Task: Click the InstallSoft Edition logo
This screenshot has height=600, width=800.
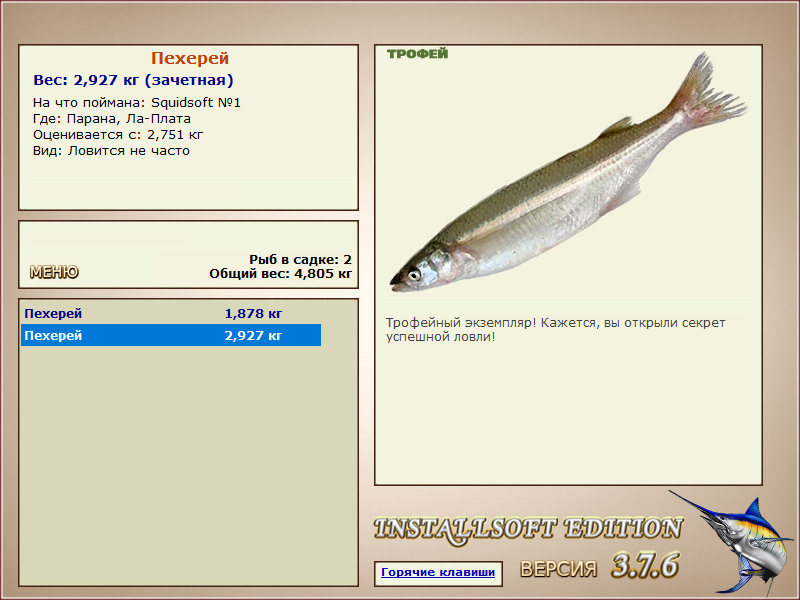Action: point(528,529)
